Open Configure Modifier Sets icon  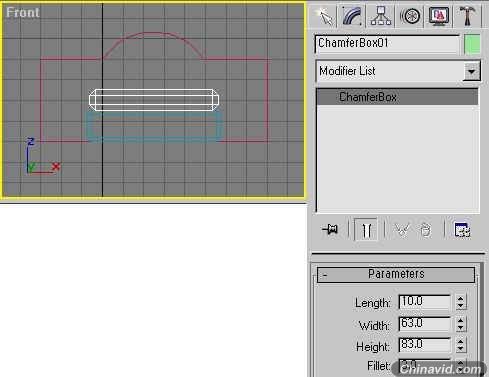[x=462, y=229]
